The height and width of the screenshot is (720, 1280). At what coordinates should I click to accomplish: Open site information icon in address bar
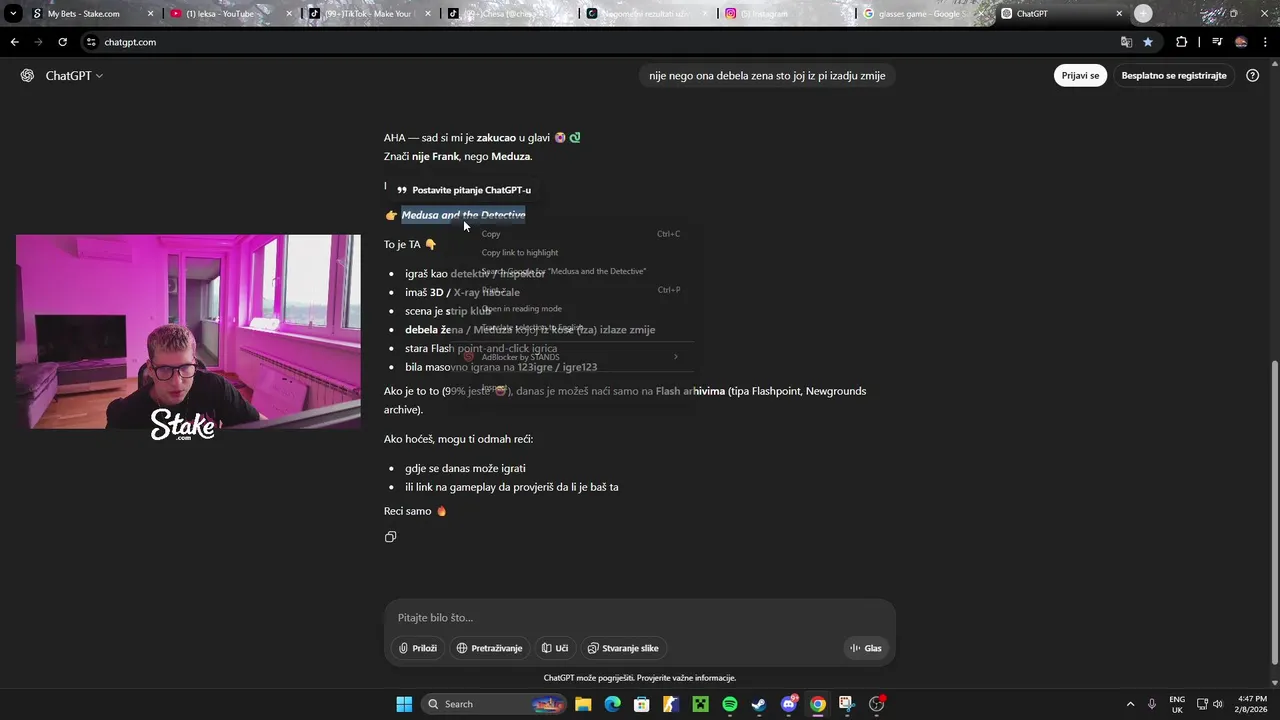91,42
